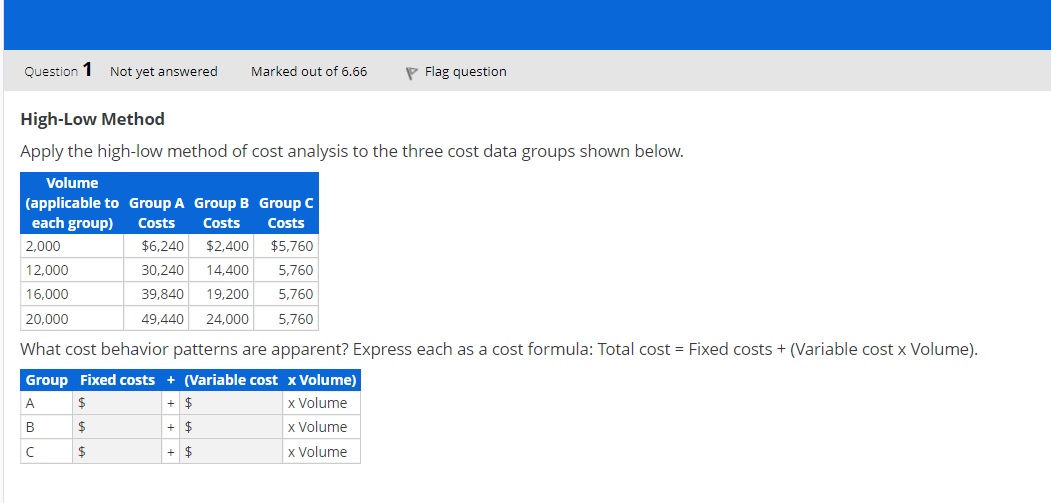Click the Question 1 label
This screenshot has height=503, width=1051.
coord(58,71)
